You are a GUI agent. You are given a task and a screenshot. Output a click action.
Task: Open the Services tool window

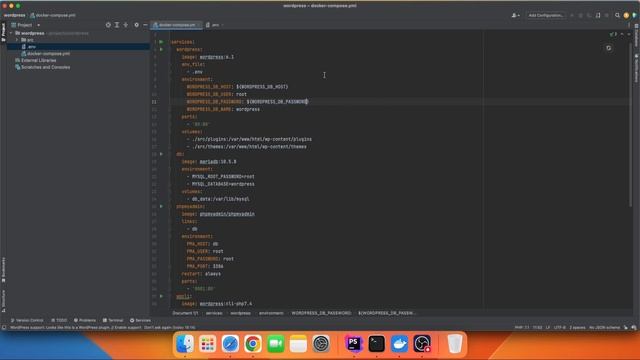[140, 320]
